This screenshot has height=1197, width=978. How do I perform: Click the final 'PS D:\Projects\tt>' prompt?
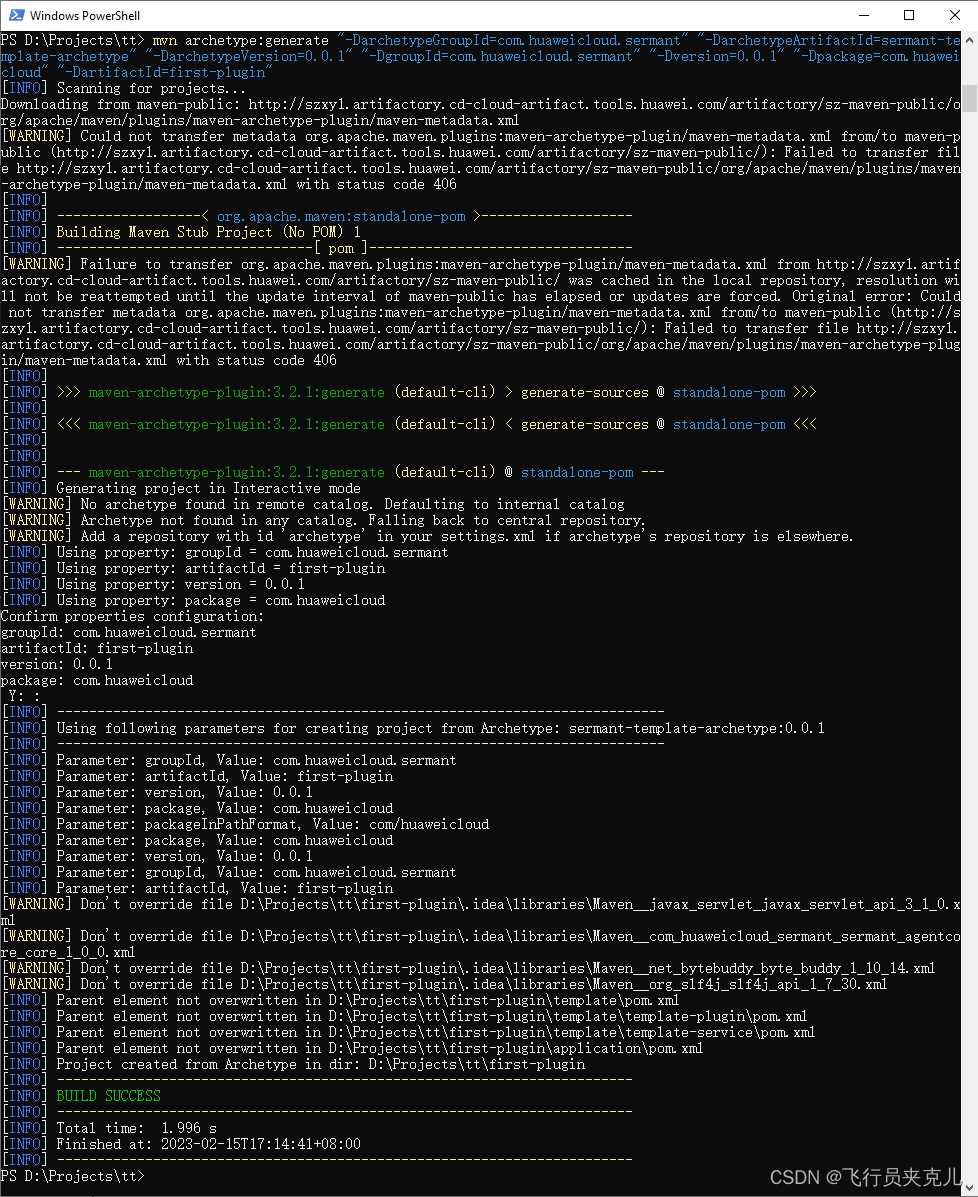click(73, 1176)
